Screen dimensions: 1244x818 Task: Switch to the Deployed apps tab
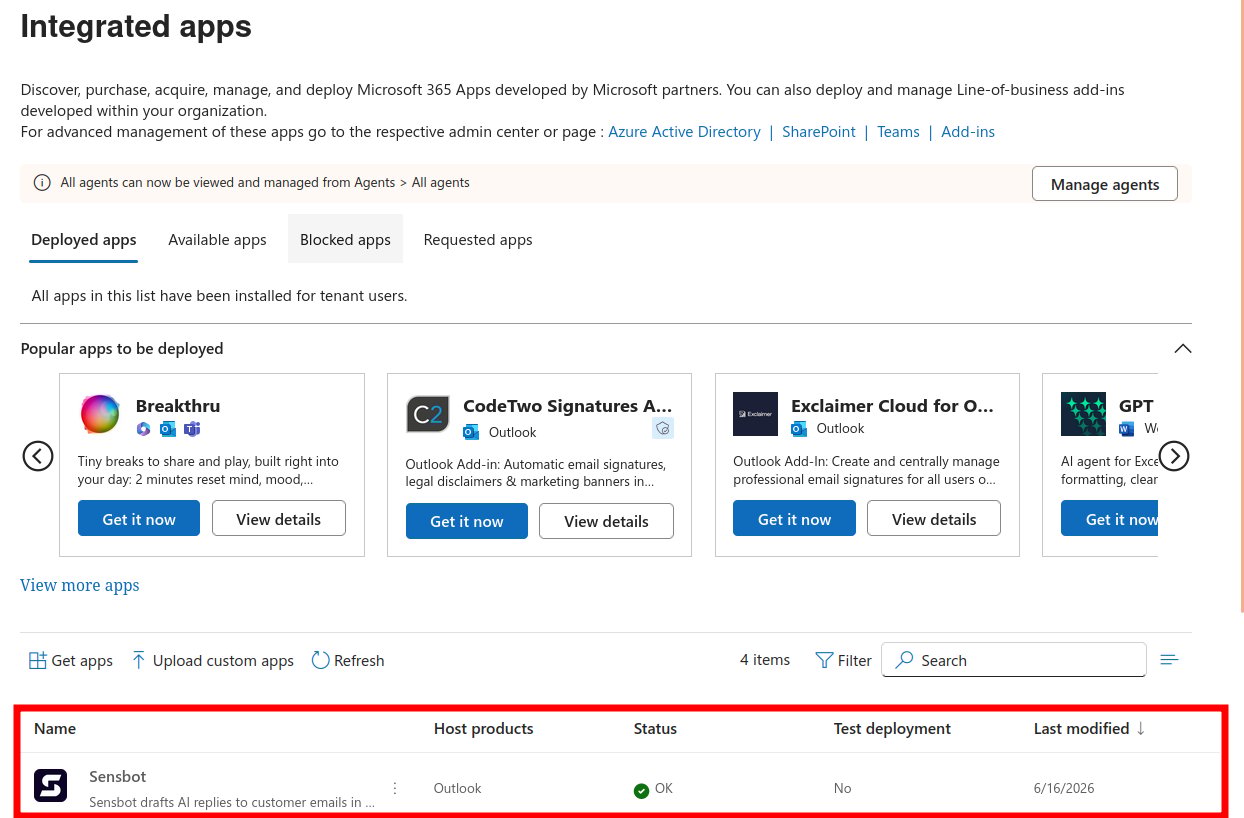click(x=84, y=240)
